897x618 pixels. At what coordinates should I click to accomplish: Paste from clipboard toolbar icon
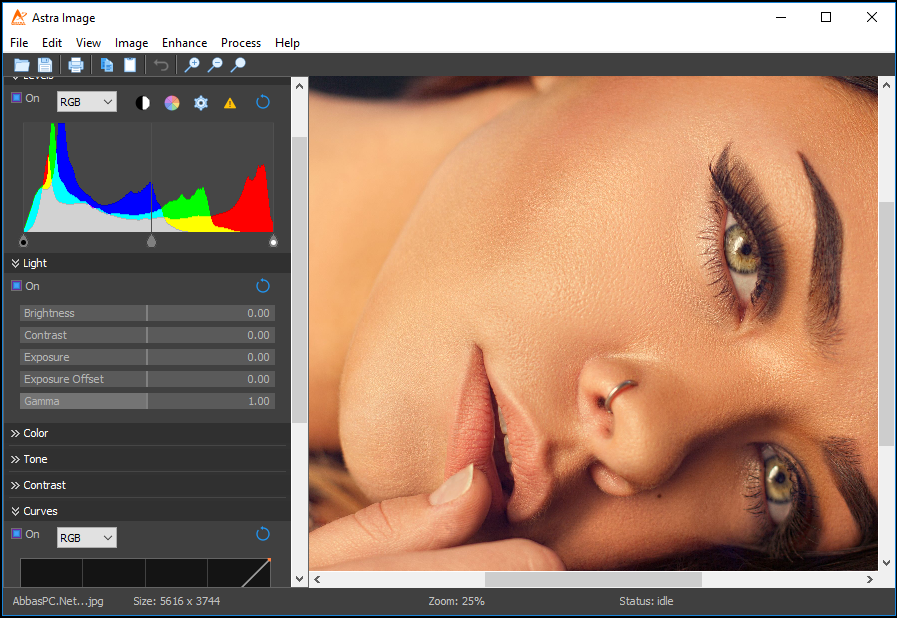pyautogui.click(x=130, y=65)
